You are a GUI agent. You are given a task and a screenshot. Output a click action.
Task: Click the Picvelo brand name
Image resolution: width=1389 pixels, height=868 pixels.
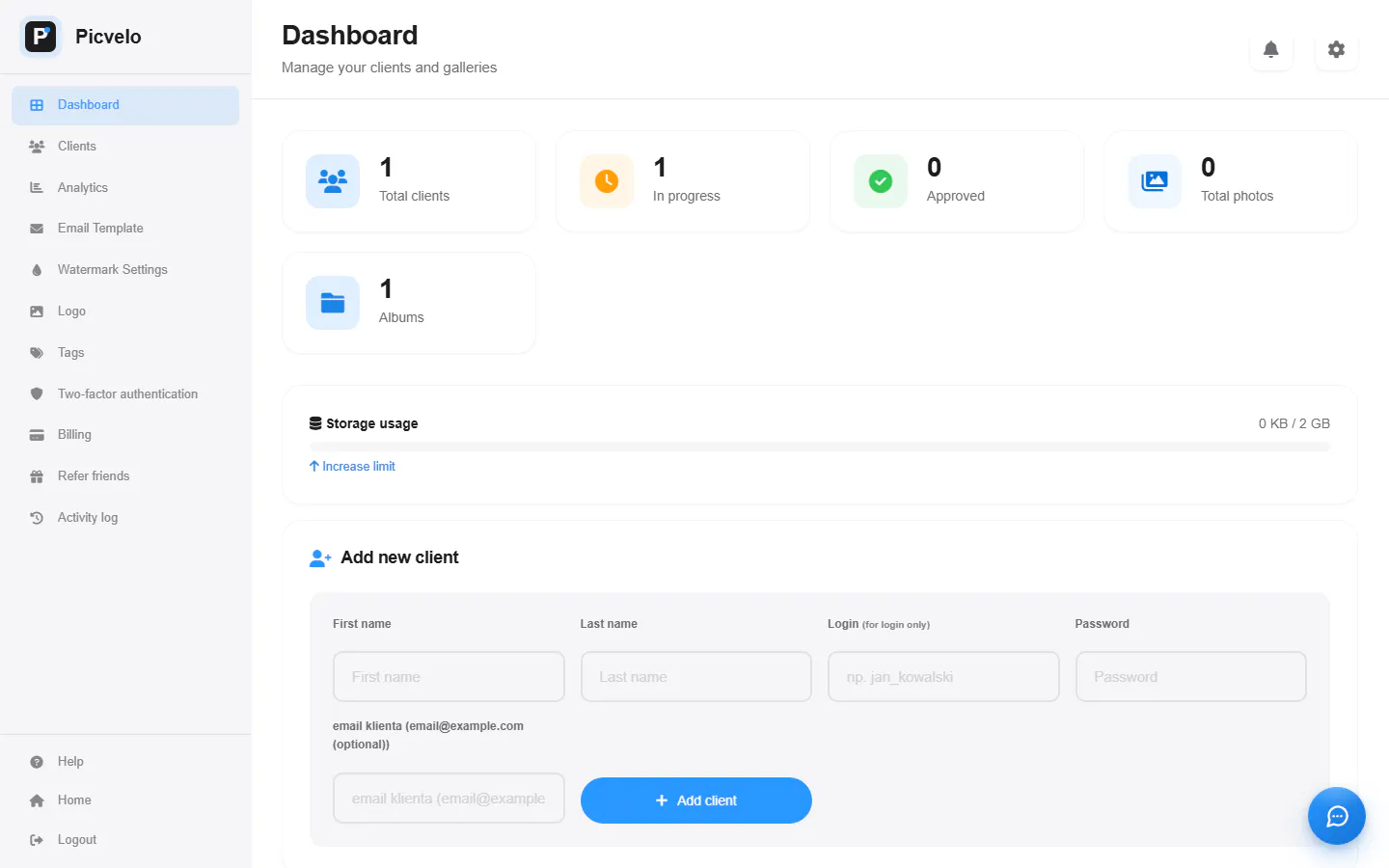point(108,37)
